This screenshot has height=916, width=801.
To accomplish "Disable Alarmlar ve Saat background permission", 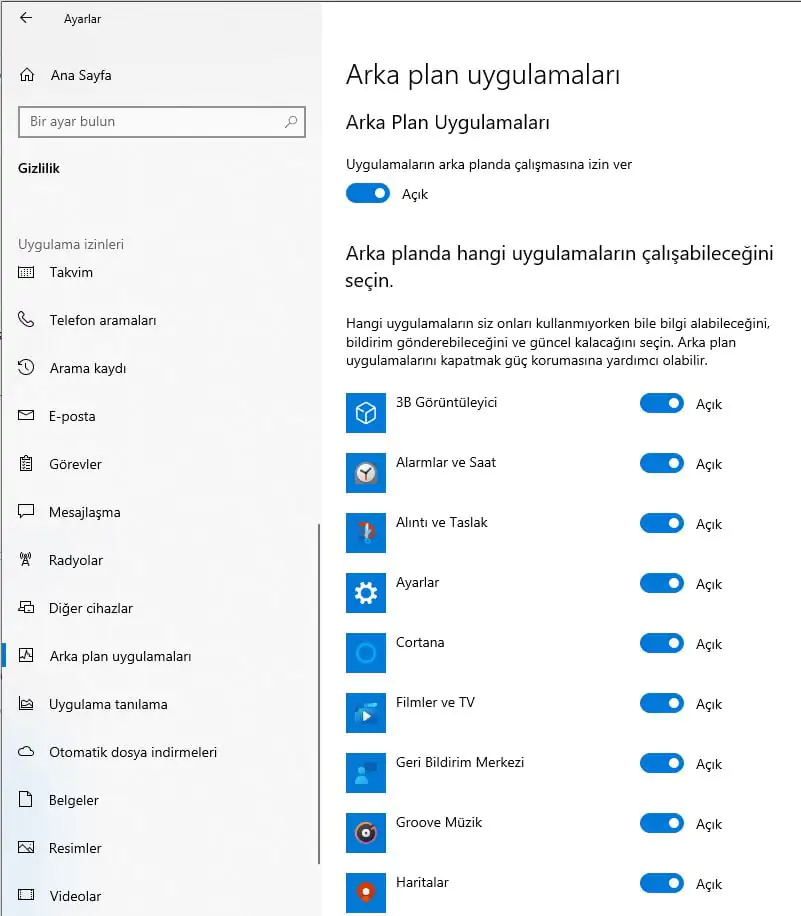I will [x=662, y=464].
